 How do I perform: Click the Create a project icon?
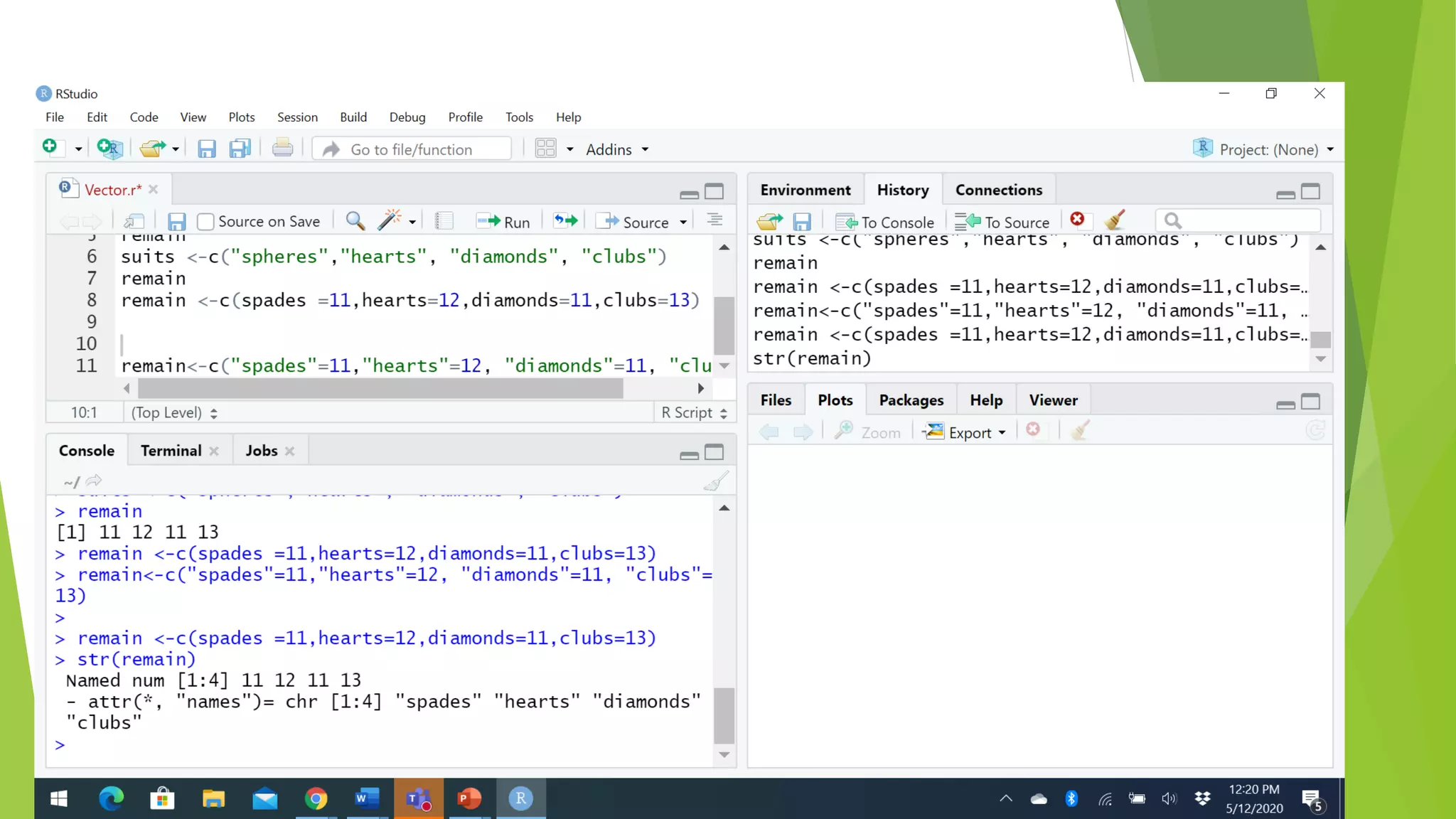[109, 148]
